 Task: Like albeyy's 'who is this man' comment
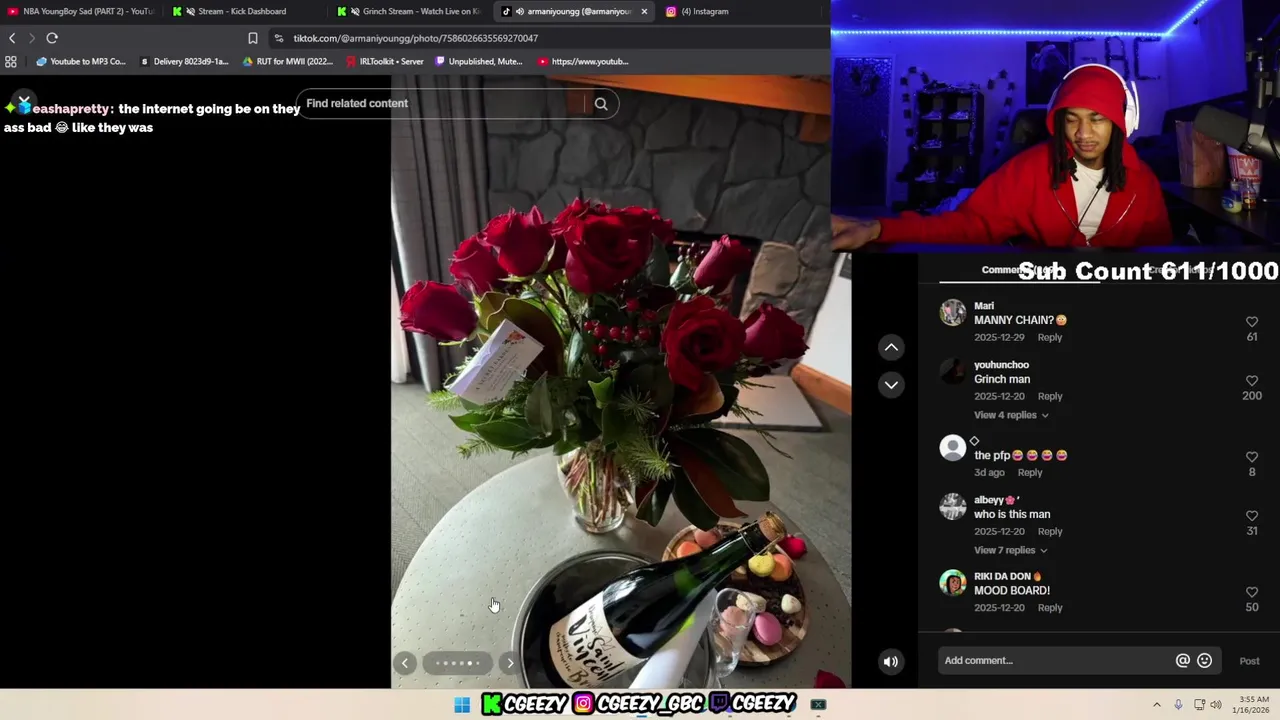pos(1252,516)
